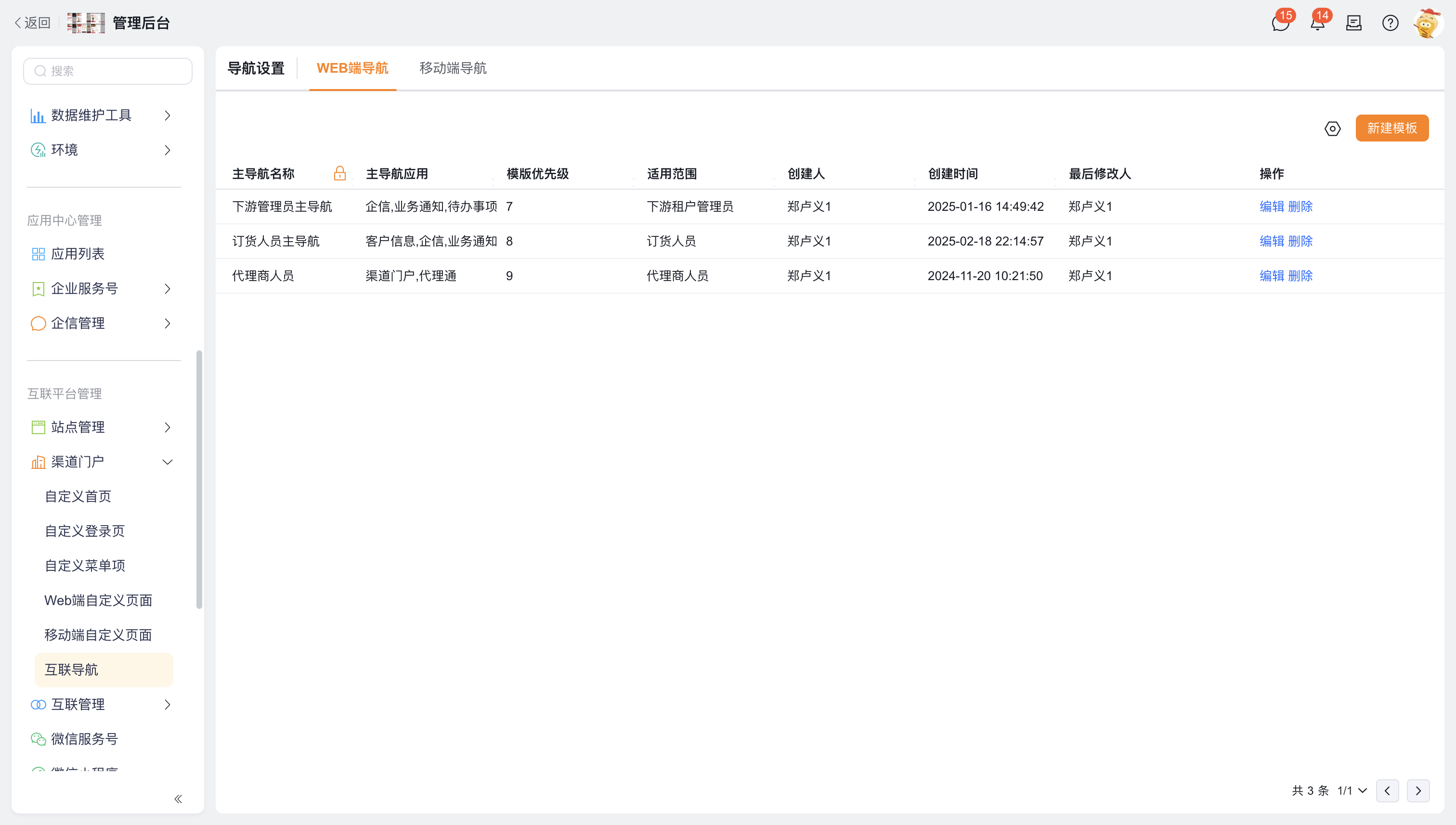Expand the 互联管理 chevron
Viewport: 1456px width, 825px height.
click(167, 705)
